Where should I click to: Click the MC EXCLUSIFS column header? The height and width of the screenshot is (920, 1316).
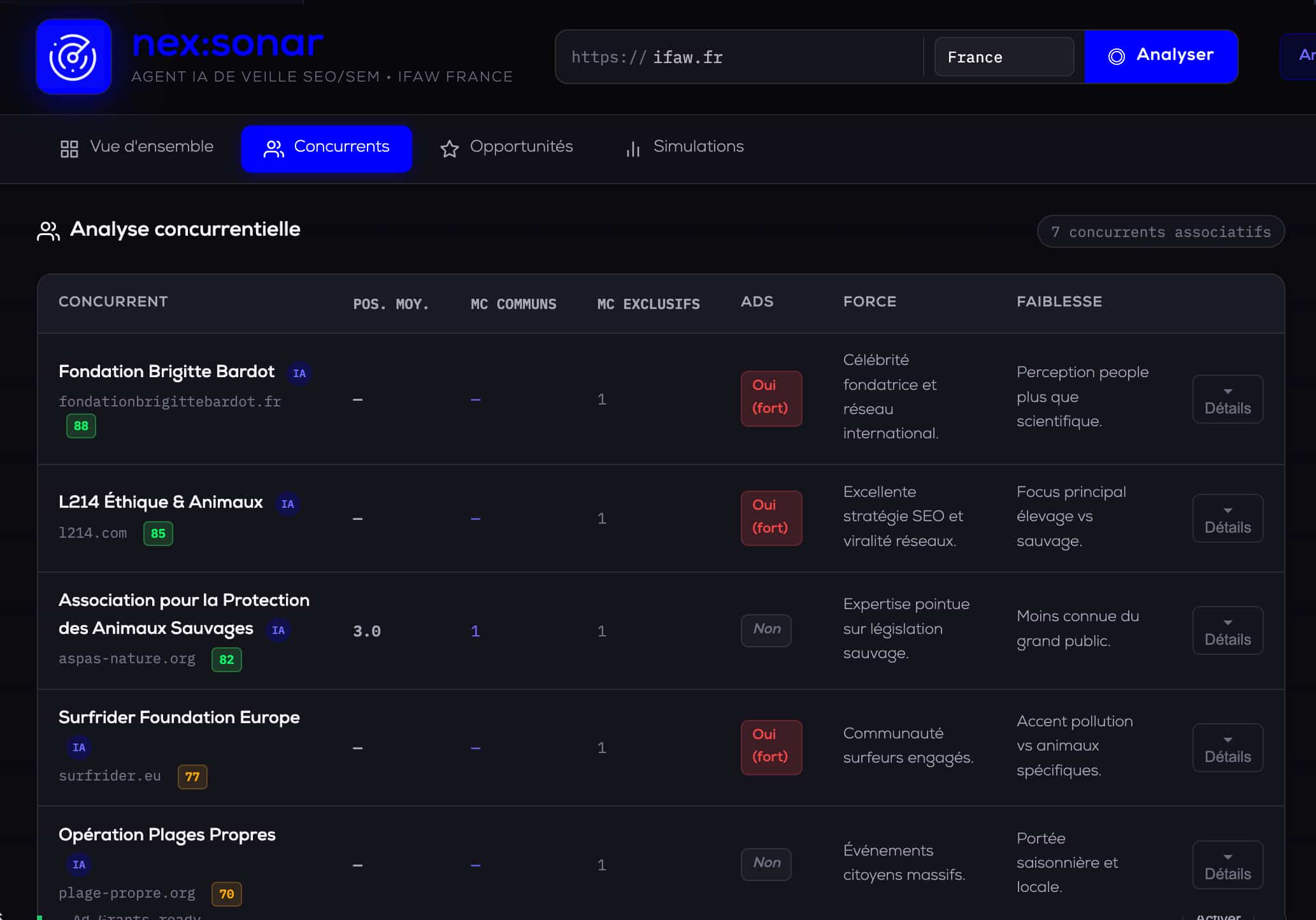(x=648, y=305)
